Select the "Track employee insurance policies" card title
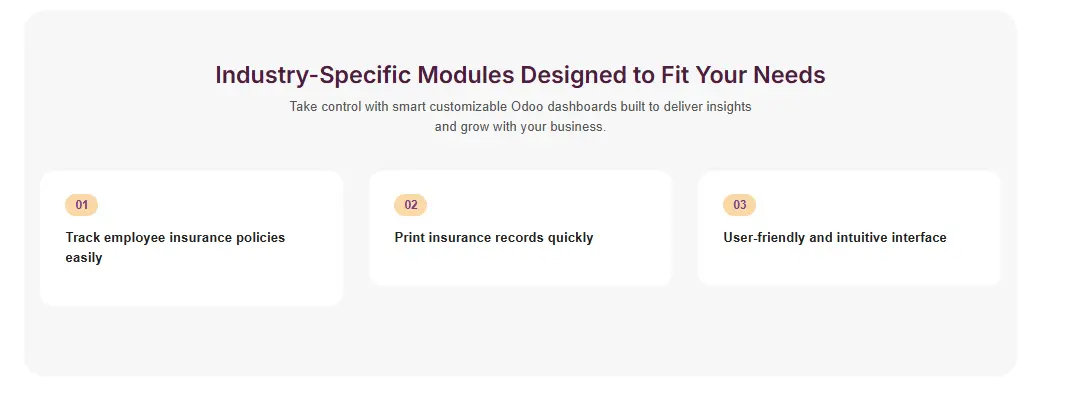Screen dimensions: 1077x400 click(x=175, y=238)
